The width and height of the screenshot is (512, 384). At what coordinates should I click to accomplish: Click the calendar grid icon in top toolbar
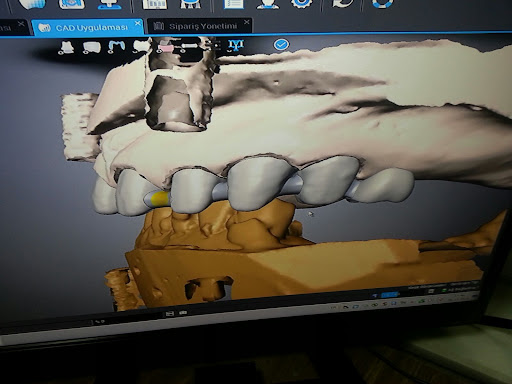(x=154, y=4)
